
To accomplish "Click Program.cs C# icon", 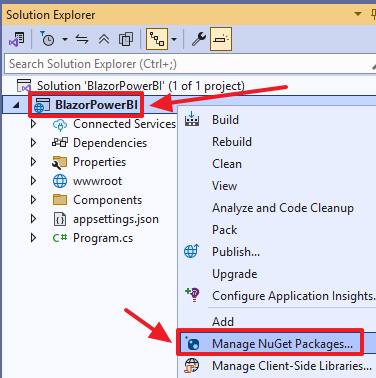I will (x=60, y=238).
